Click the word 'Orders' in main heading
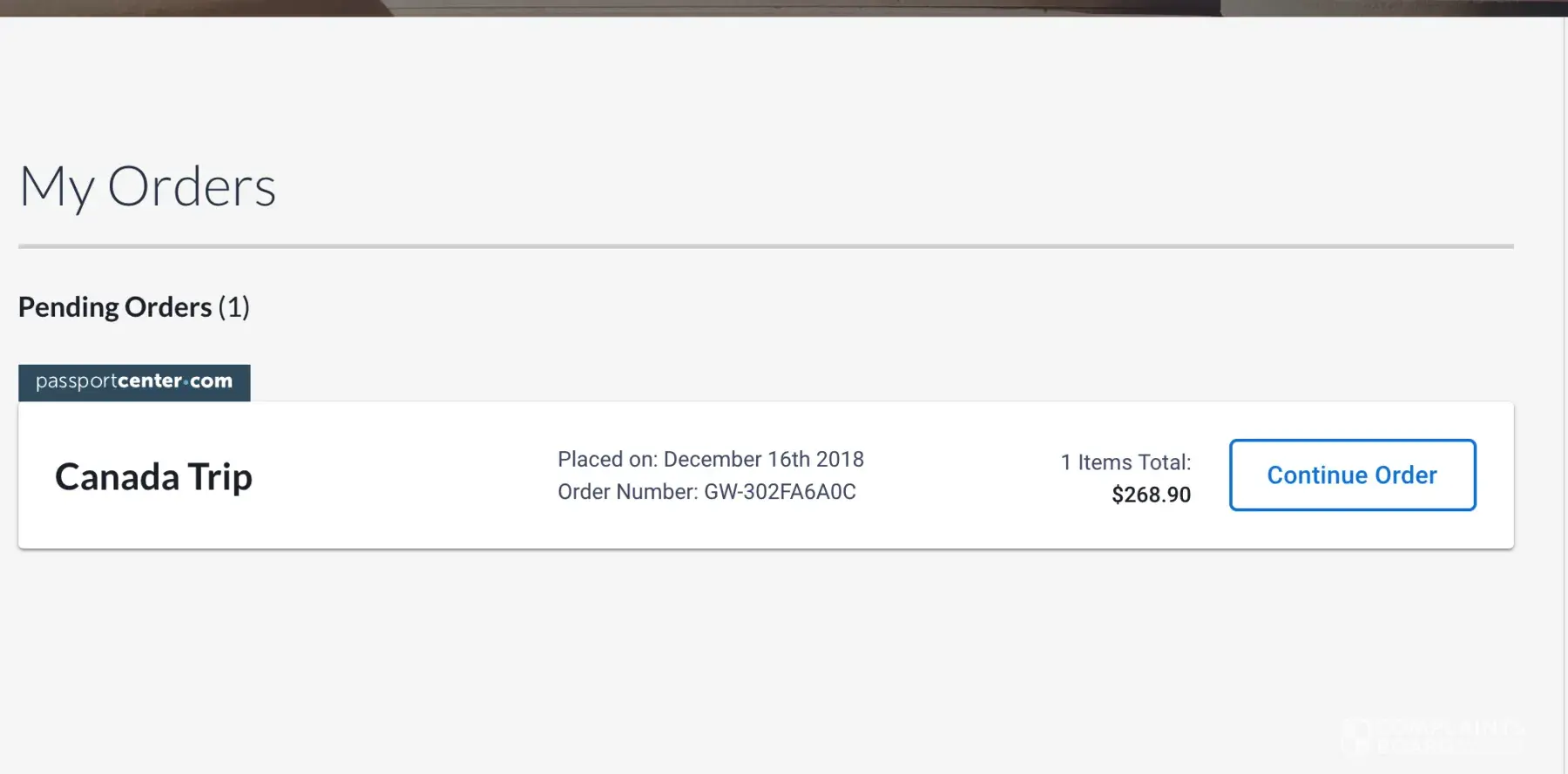Image resolution: width=1568 pixels, height=774 pixels. click(192, 186)
